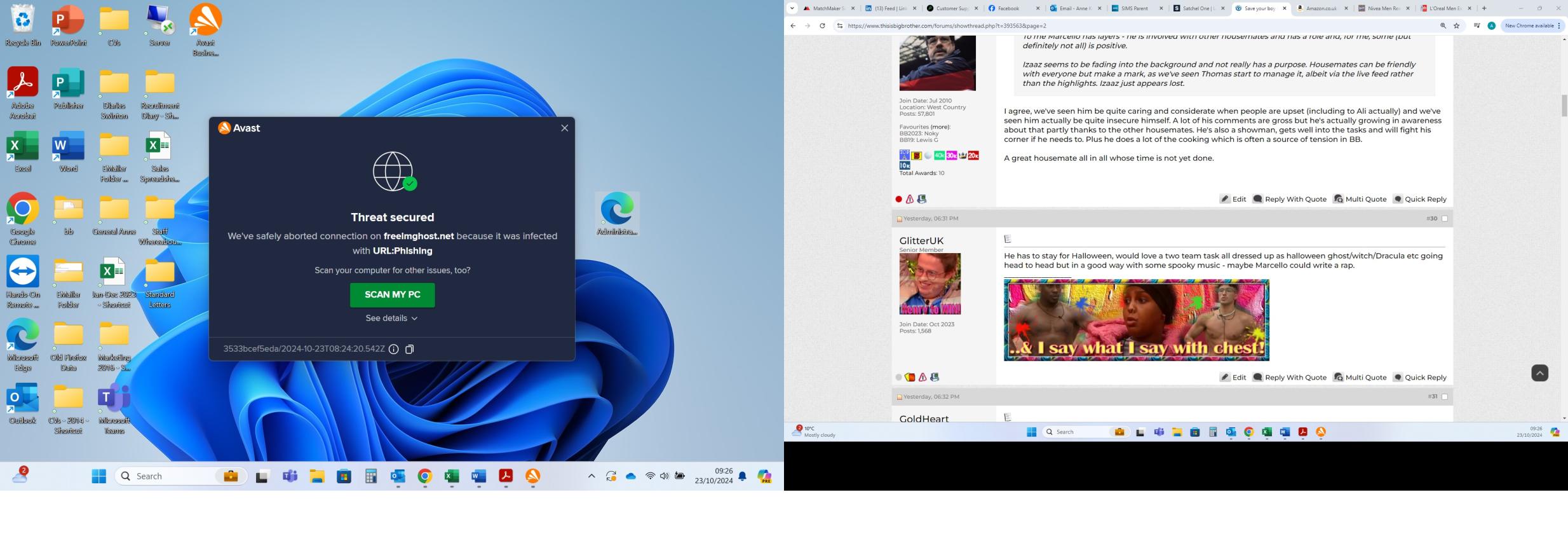Click Quick Reply on GlitterUK's post
The height and width of the screenshot is (543, 1568).
1420,377
